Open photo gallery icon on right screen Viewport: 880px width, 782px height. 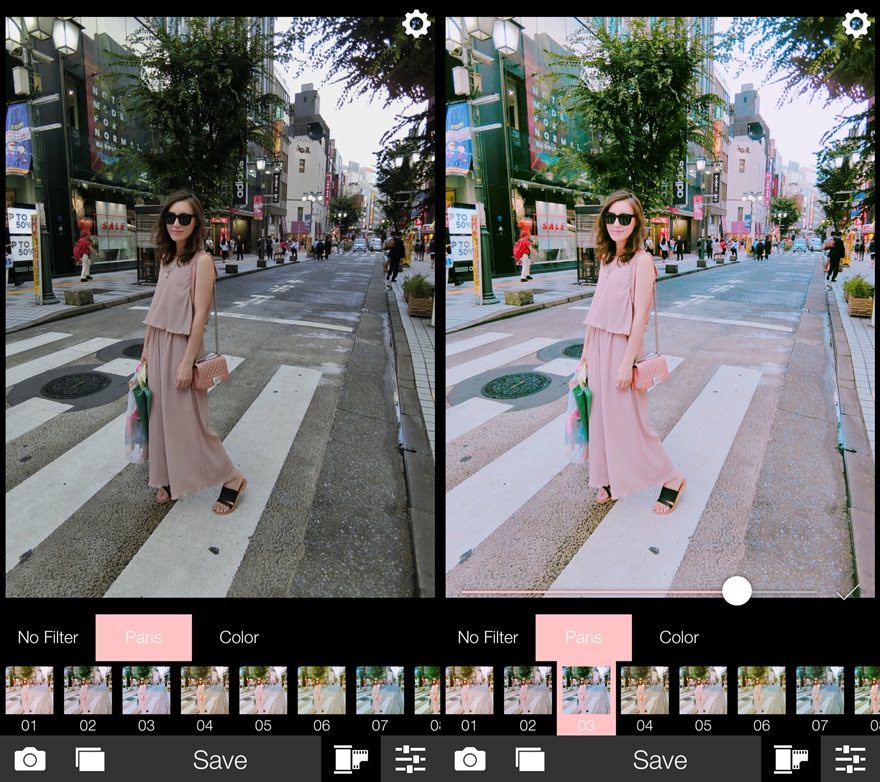click(530, 760)
